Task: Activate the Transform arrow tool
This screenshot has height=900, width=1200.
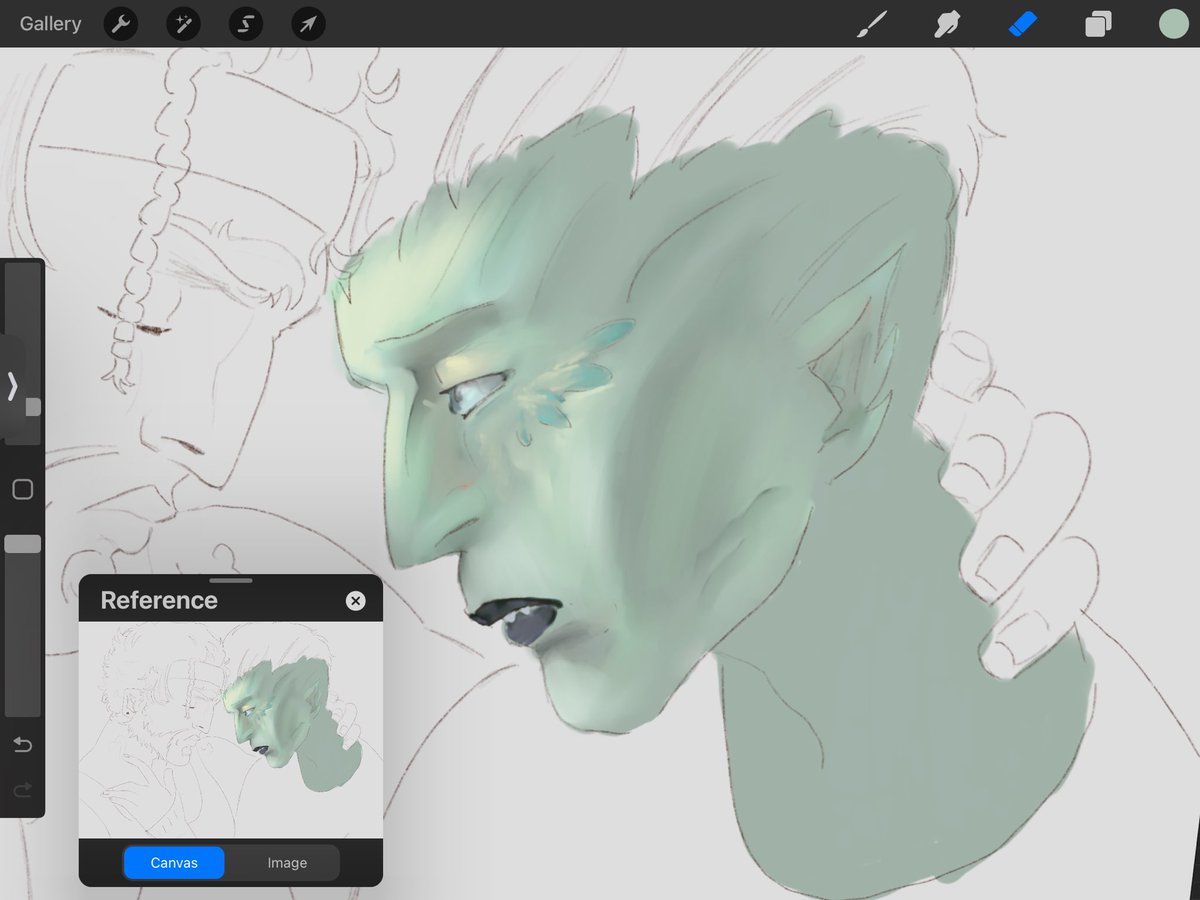Action: (308, 24)
